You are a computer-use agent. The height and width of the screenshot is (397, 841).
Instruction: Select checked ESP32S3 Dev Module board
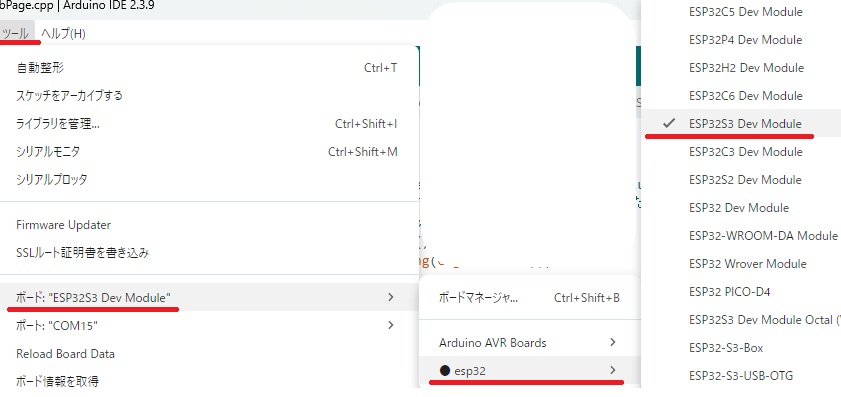(741, 123)
